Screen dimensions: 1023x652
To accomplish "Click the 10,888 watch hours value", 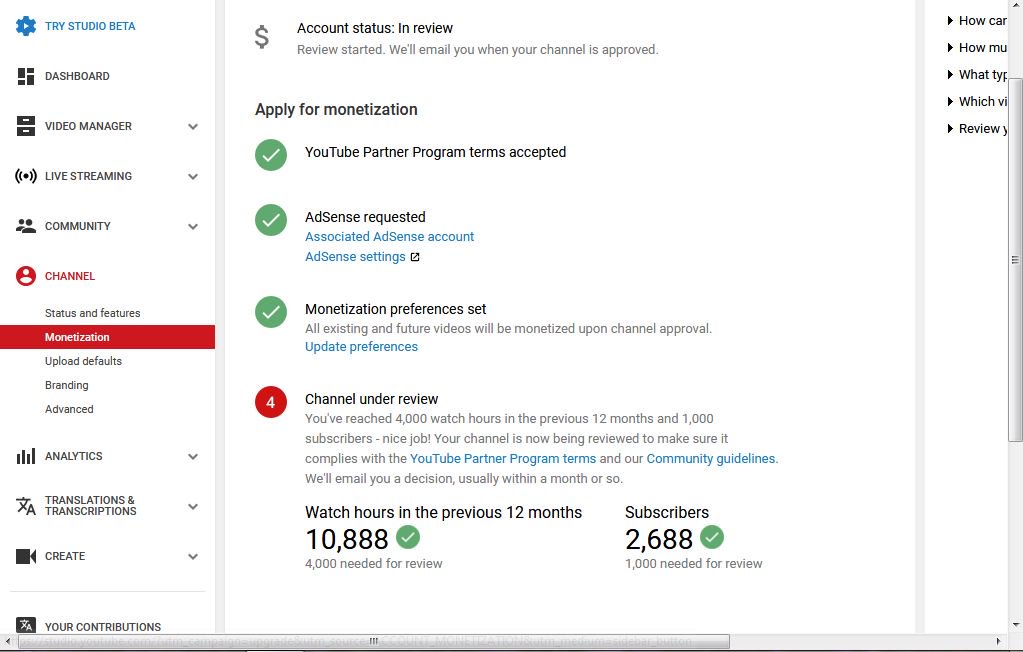I will tap(347, 539).
